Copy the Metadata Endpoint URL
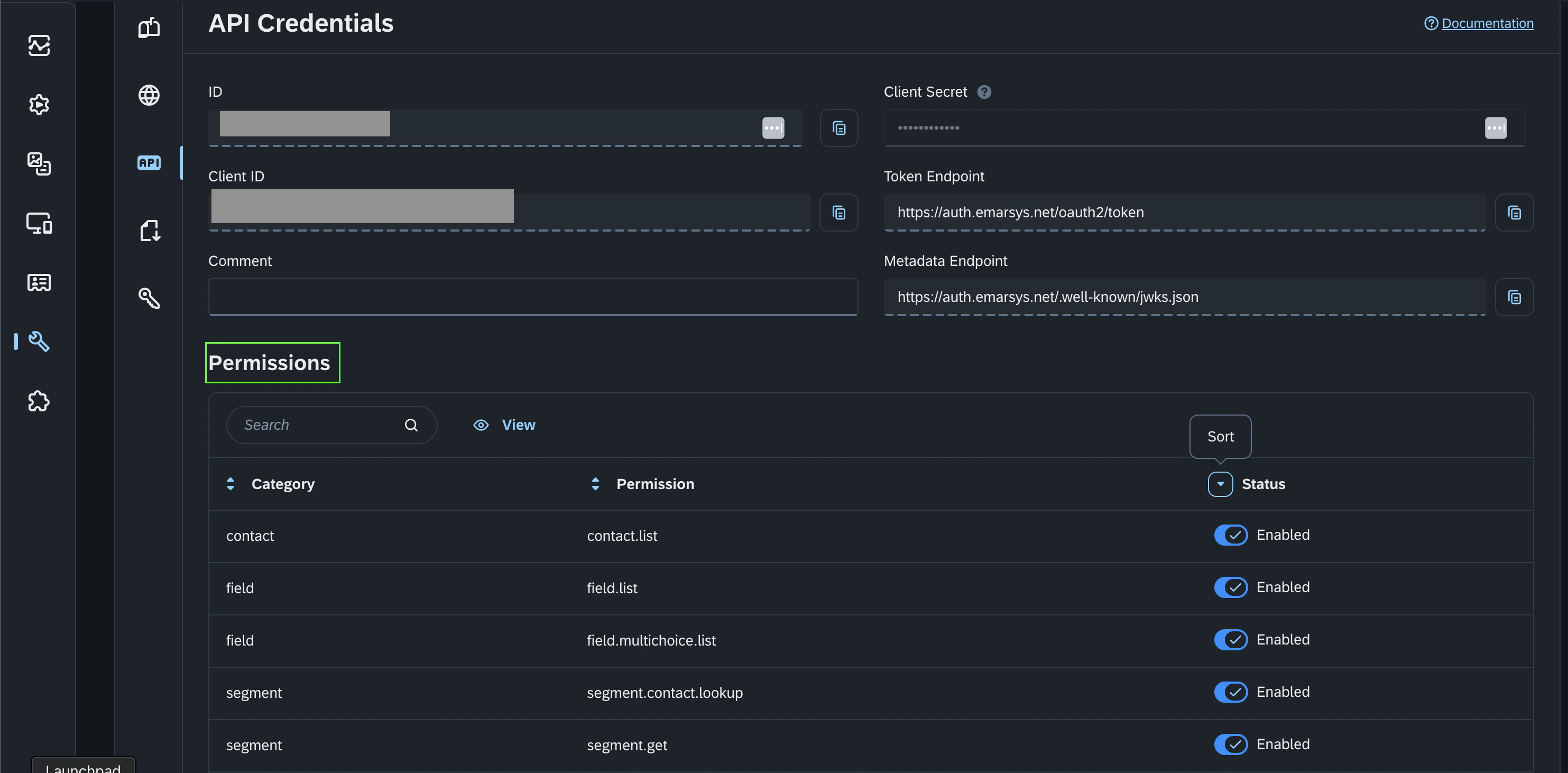 [1514, 297]
